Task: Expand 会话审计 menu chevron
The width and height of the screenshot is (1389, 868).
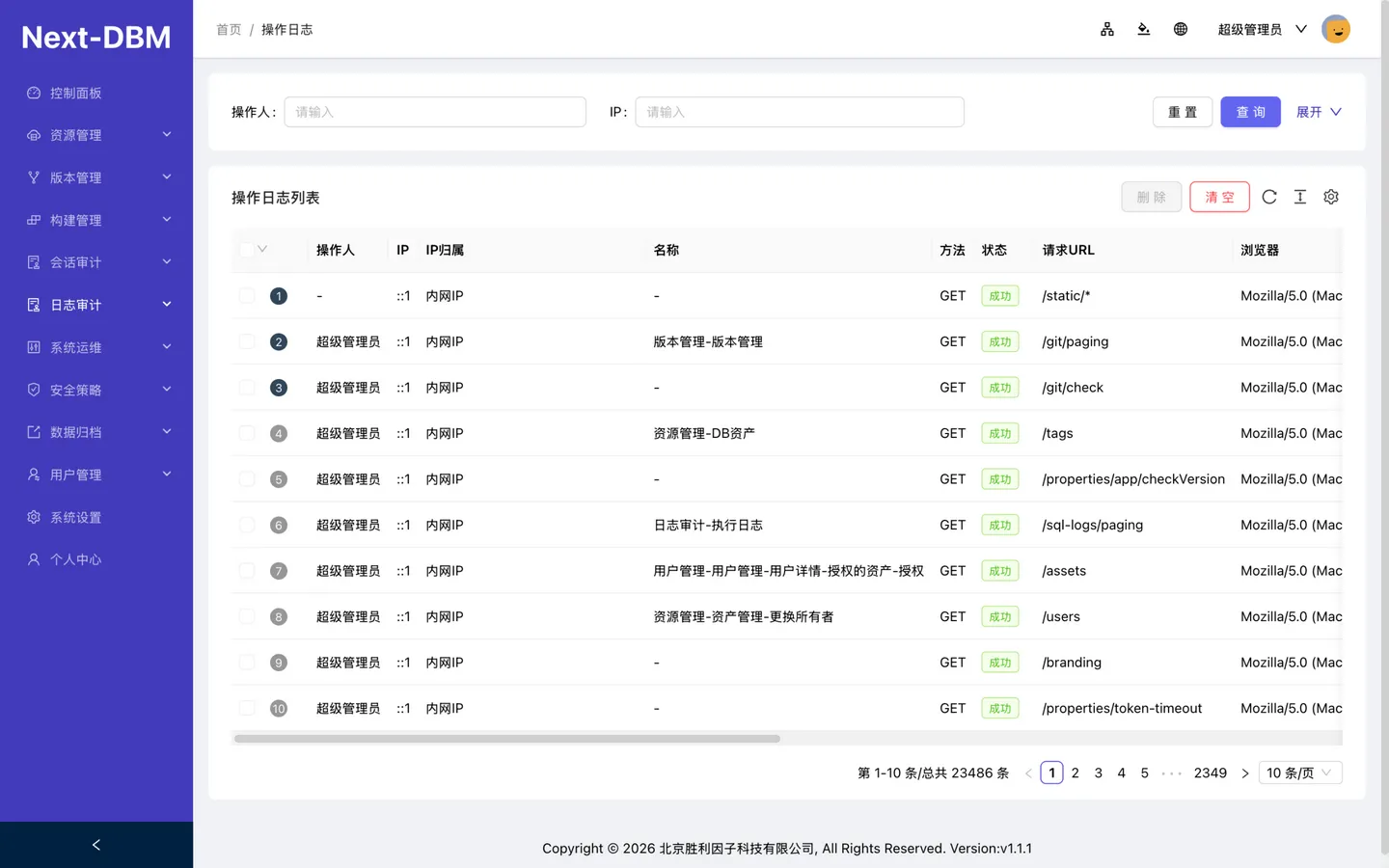Action: point(167,262)
